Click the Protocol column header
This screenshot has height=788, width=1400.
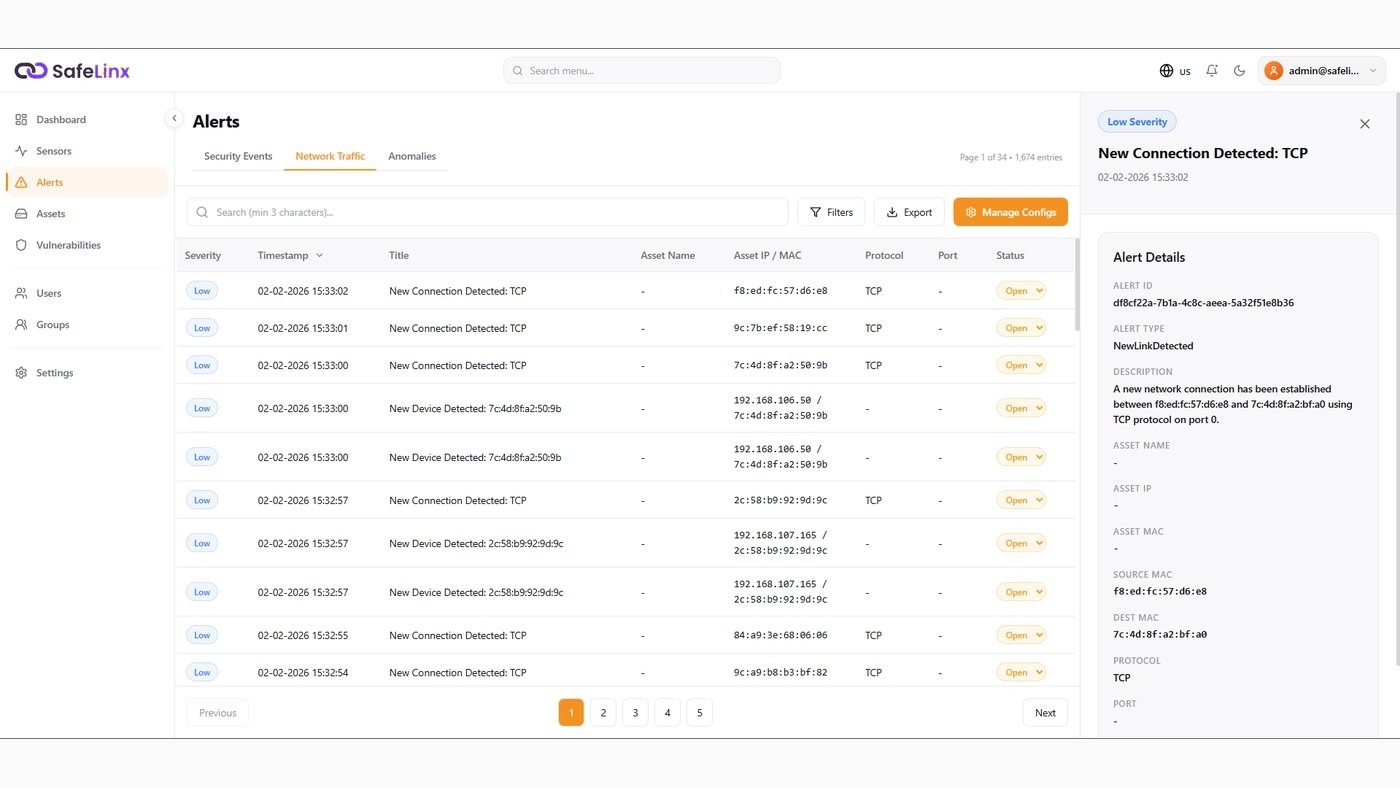click(884, 255)
